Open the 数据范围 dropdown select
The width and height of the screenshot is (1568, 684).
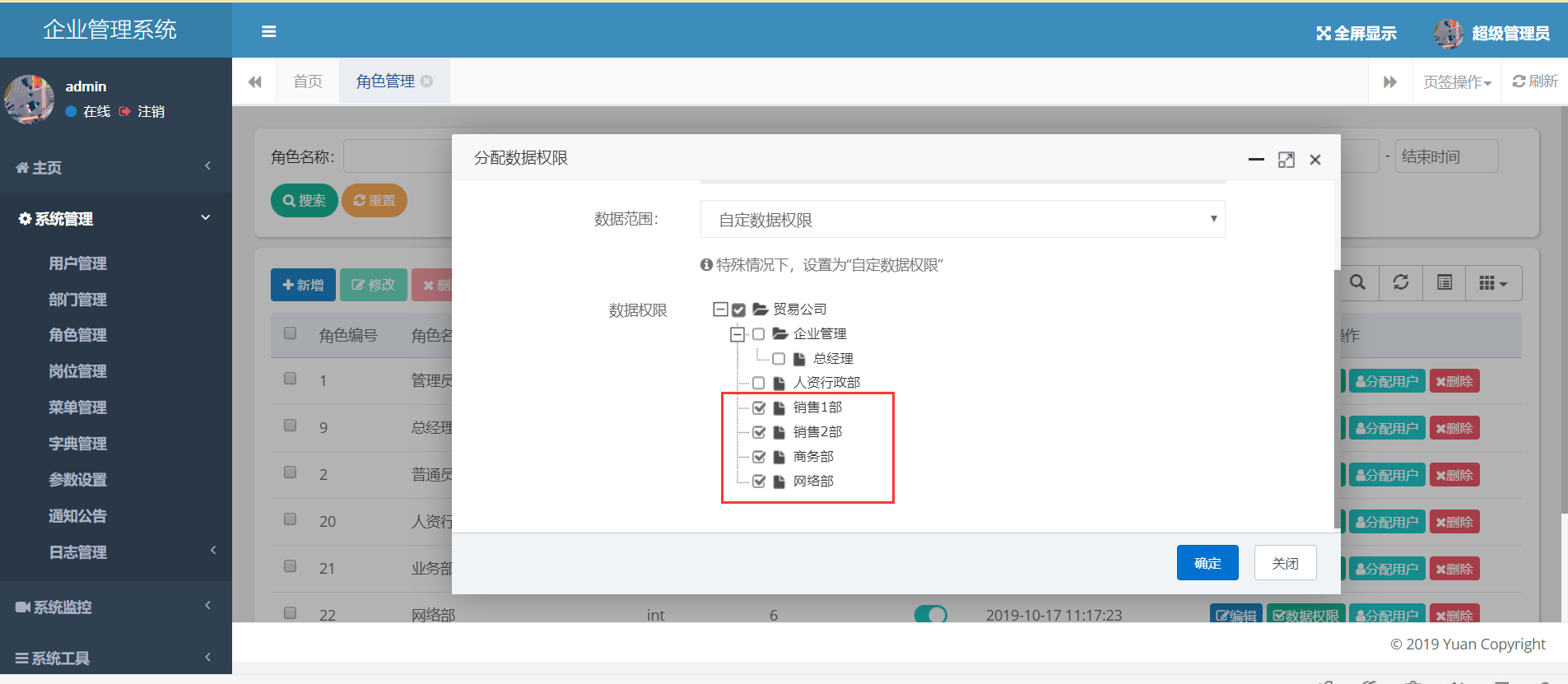click(962, 219)
